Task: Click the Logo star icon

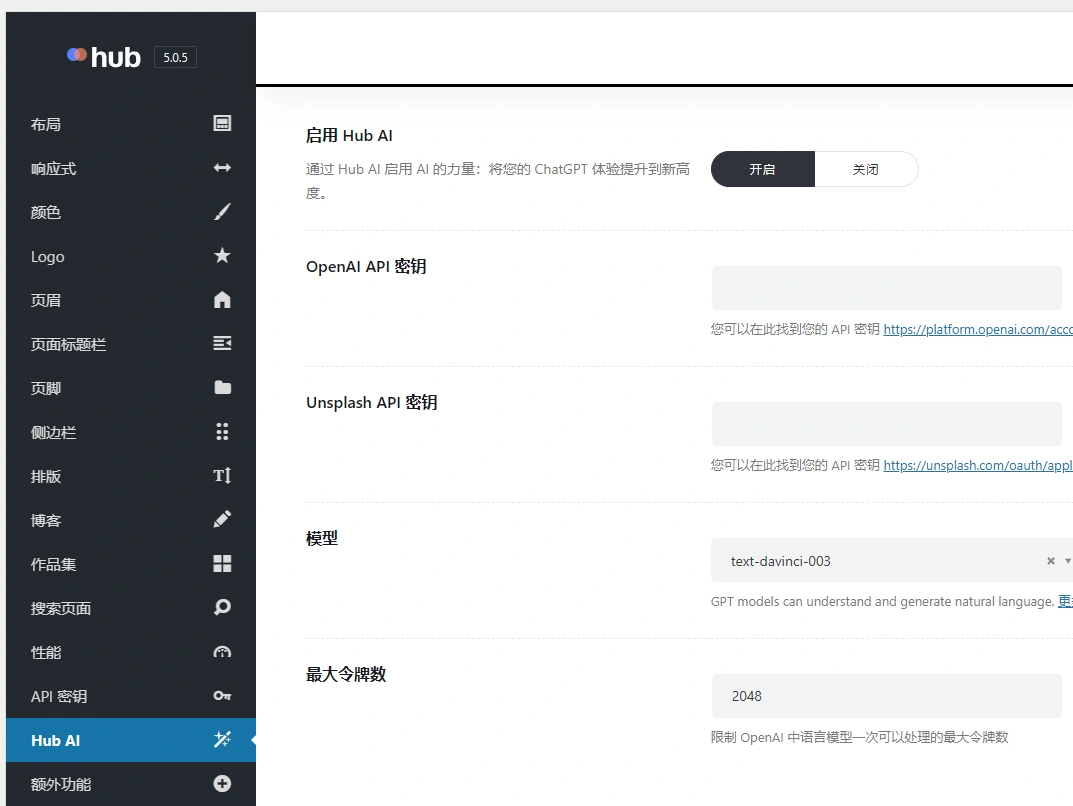Action: (221, 256)
